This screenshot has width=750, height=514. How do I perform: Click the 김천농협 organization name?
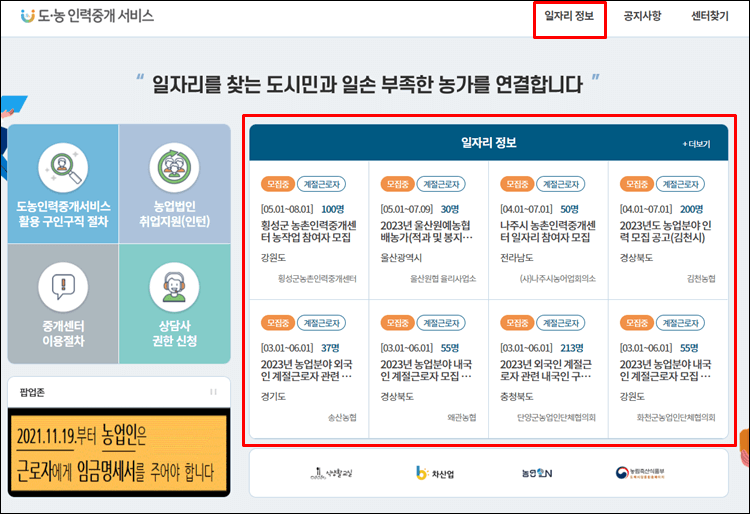tap(701, 279)
